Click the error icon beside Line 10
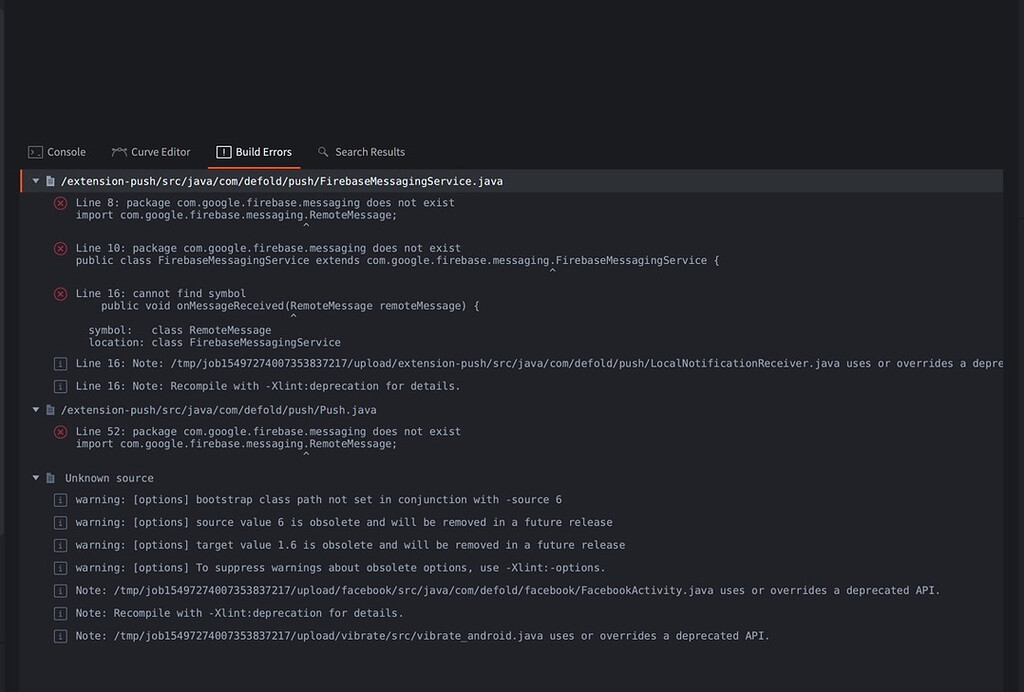The height and width of the screenshot is (692, 1024). [60, 248]
